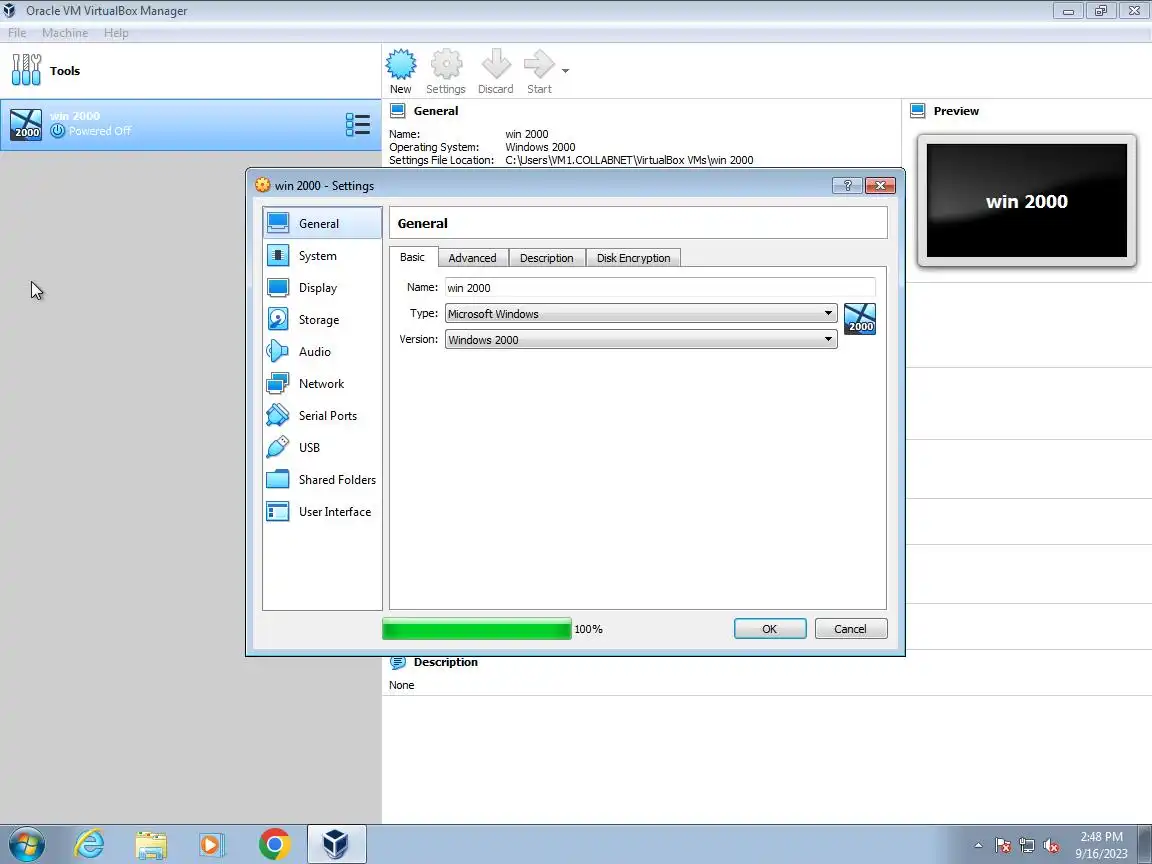Open Windows Media Player from the taskbar
This screenshot has width=1152, height=864.
point(212,845)
